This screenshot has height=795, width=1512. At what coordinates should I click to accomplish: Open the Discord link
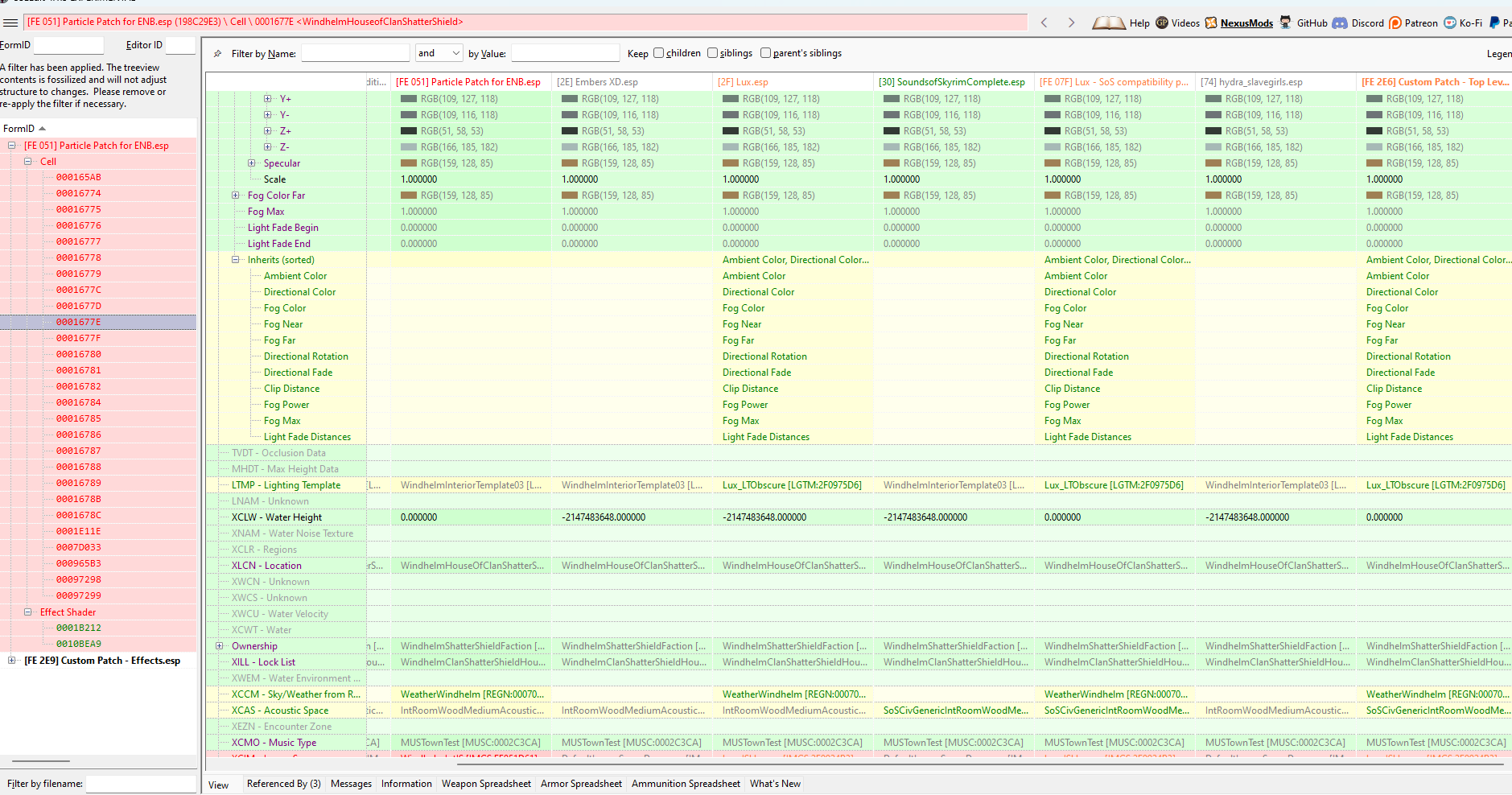[1367, 23]
